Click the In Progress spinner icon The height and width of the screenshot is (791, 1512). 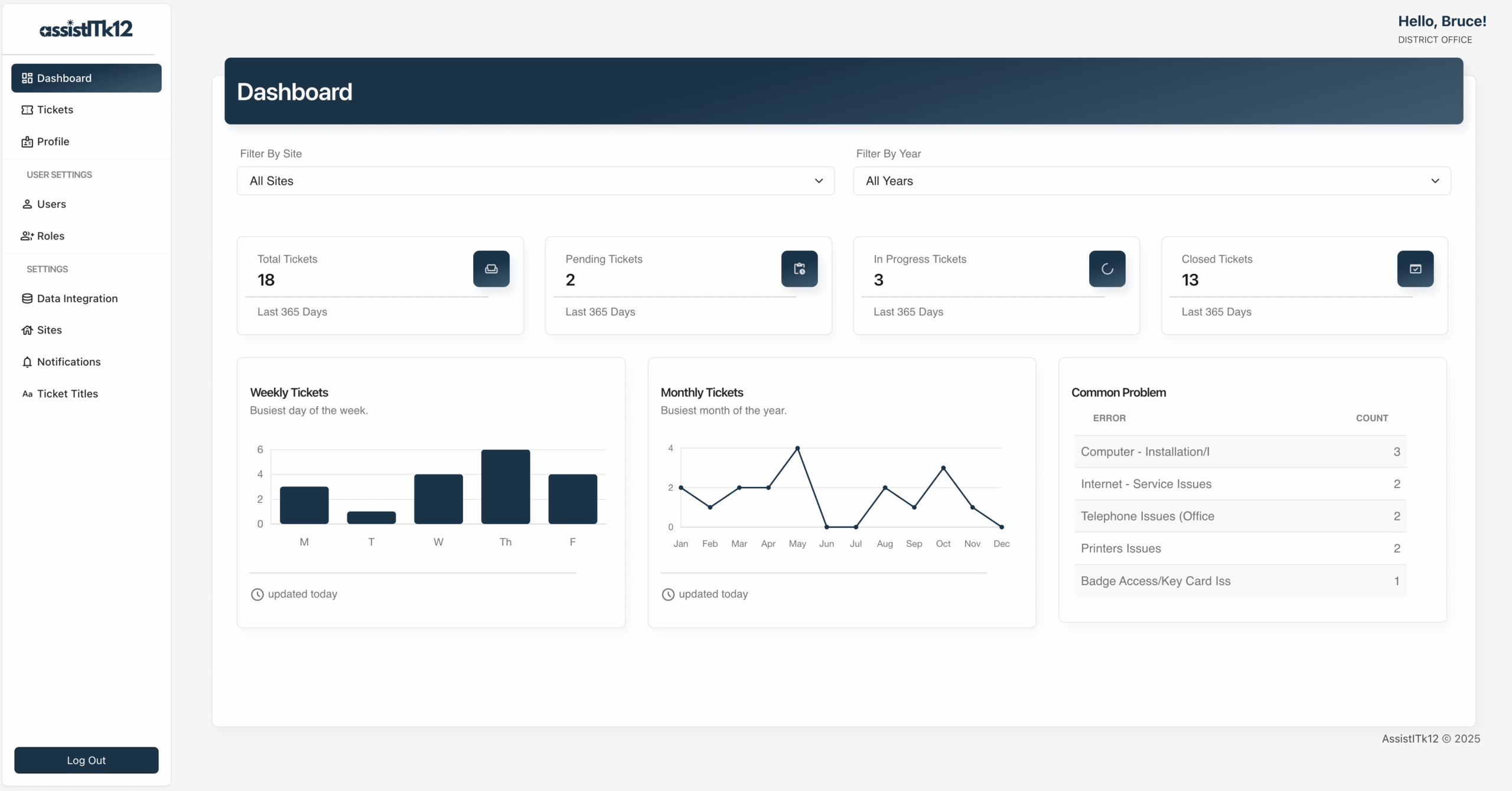click(1107, 269)
